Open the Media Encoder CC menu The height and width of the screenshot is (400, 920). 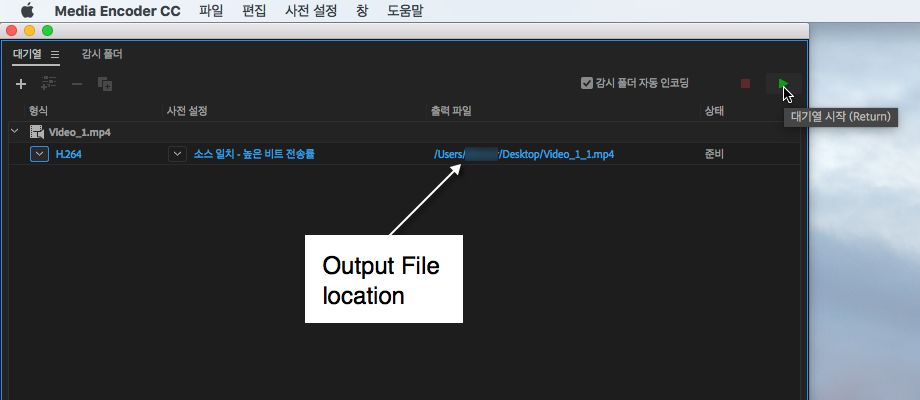click(117, 11)
